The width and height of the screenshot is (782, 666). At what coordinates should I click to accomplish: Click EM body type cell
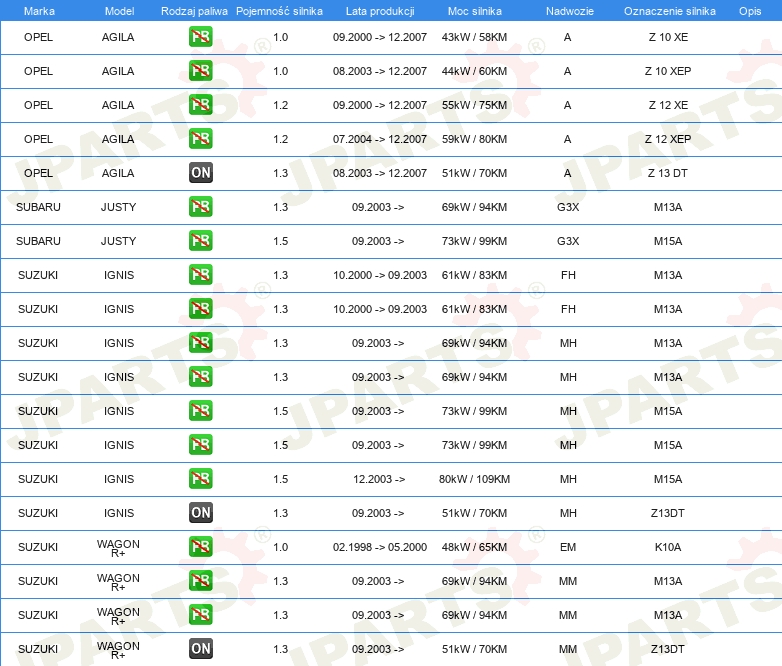[x=568, y=547]
